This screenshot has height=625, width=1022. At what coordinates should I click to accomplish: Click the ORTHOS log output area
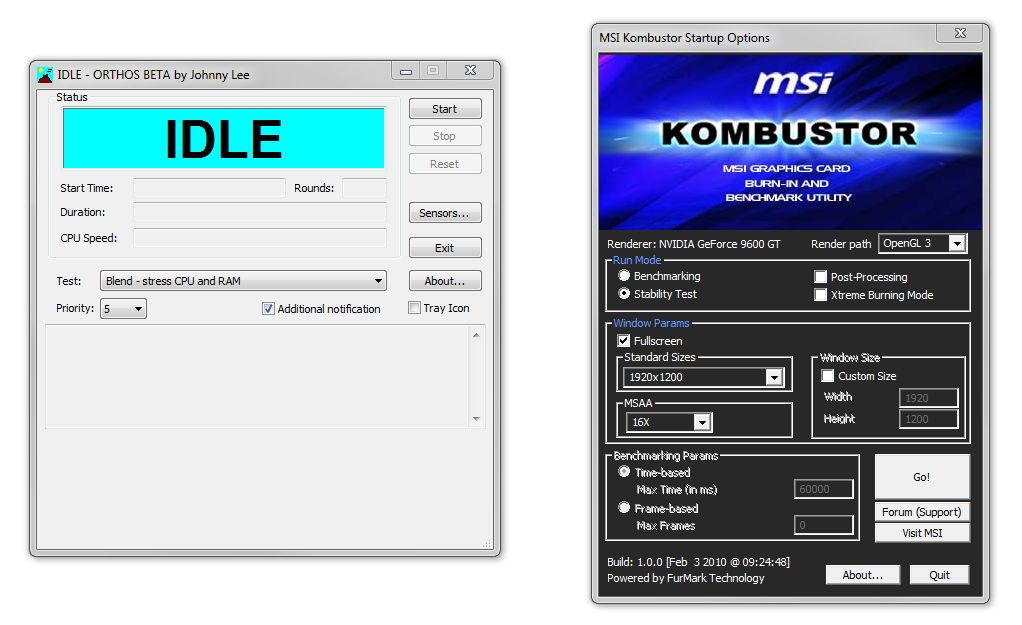[257, 377]
